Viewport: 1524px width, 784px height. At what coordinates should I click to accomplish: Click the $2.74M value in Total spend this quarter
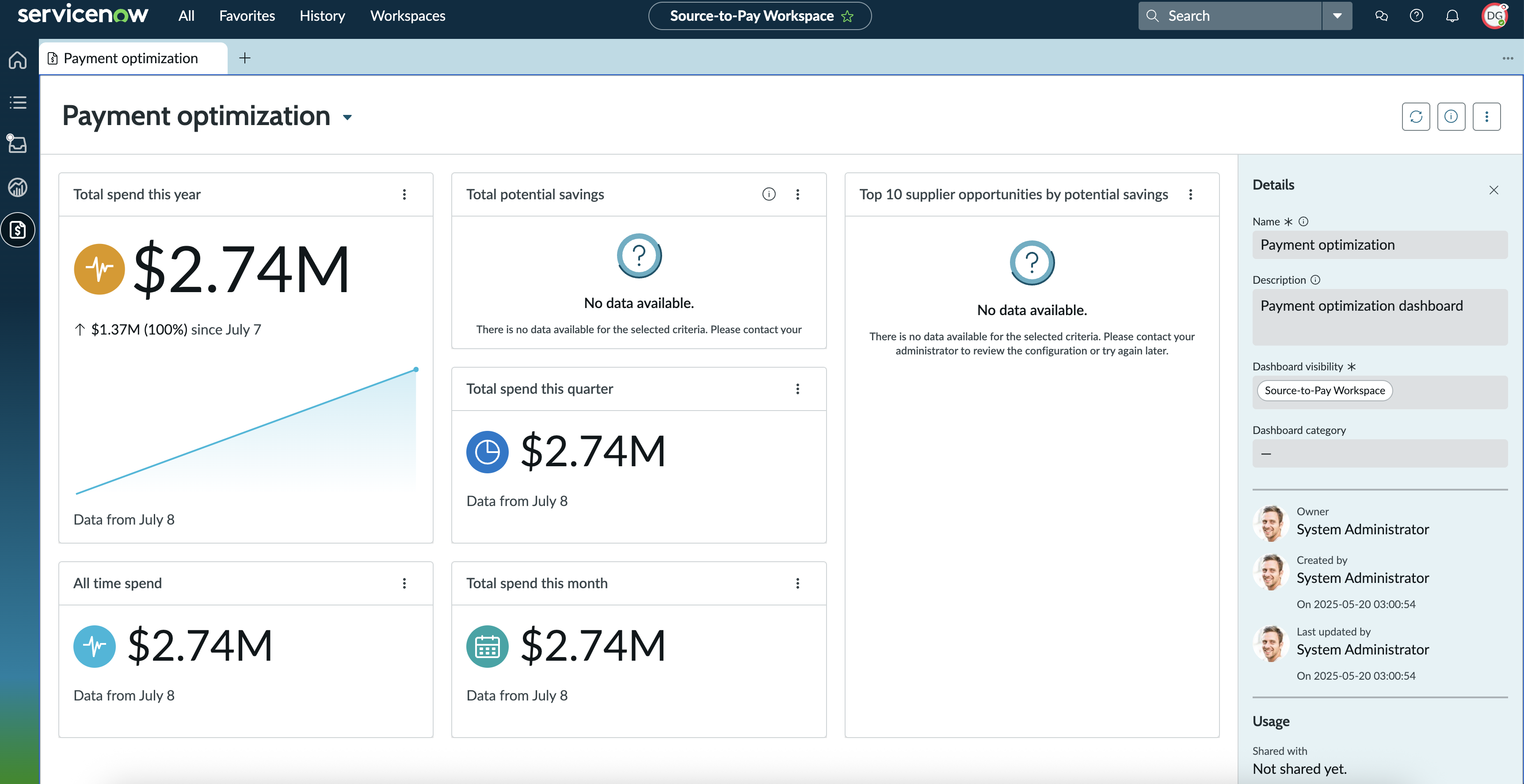tap(593, 452)
